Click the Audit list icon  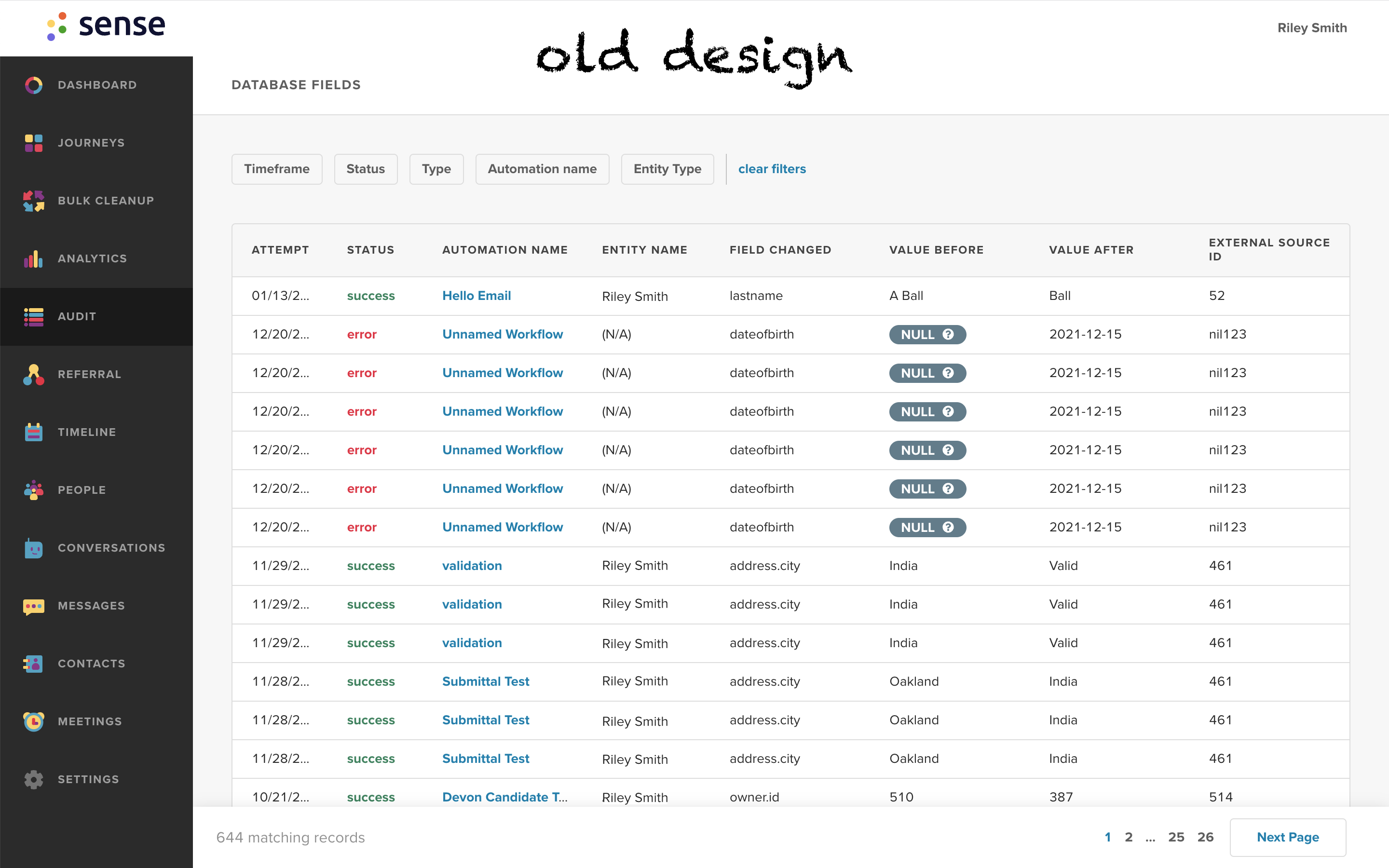click(x=33, y=316)
